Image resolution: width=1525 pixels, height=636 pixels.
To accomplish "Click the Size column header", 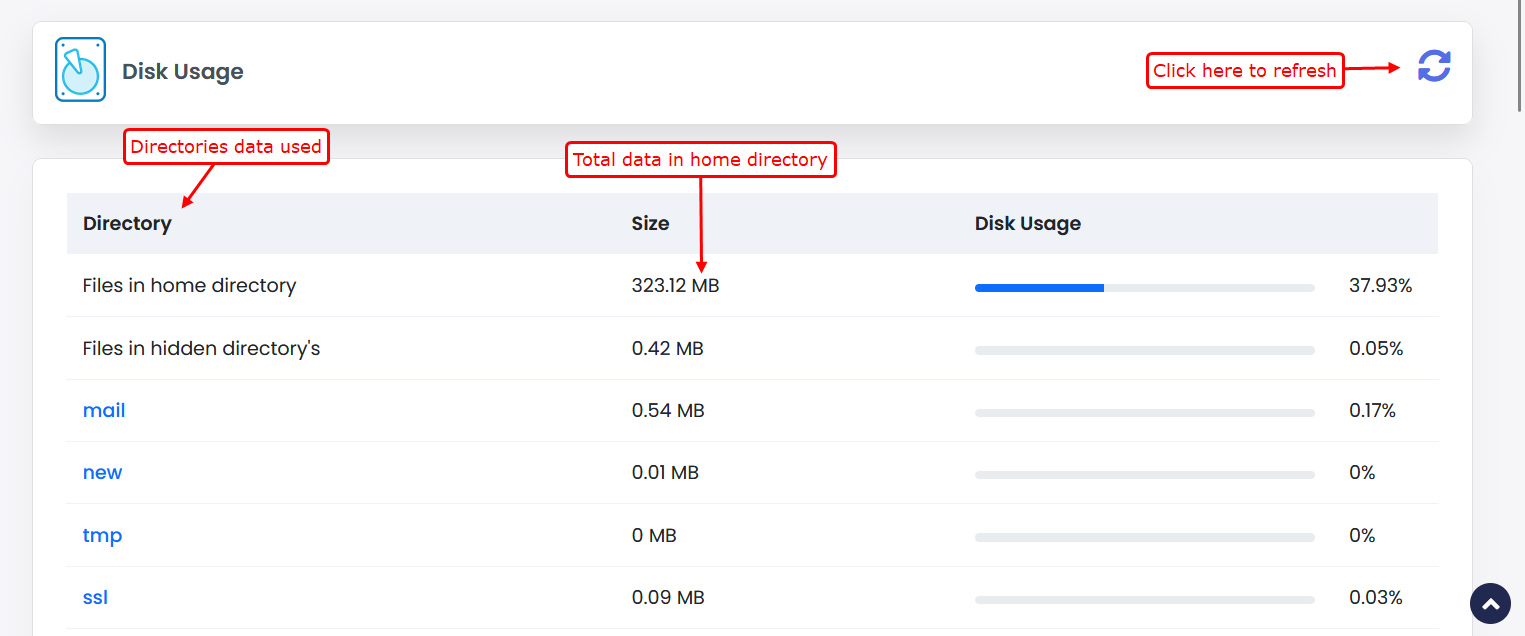I will point(650,224).
